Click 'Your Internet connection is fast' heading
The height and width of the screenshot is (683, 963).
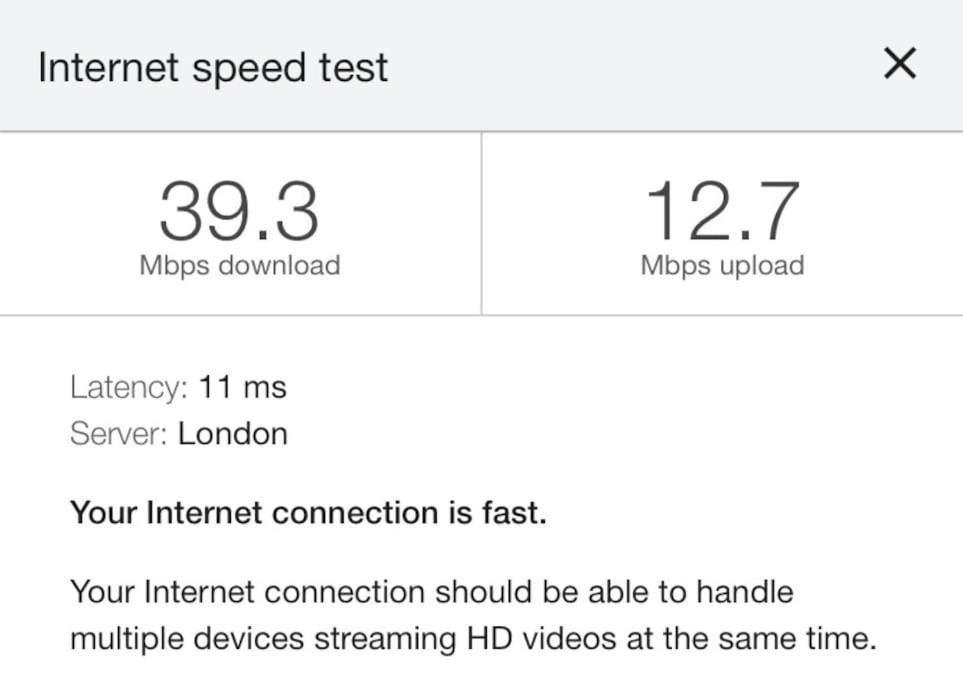308,513
